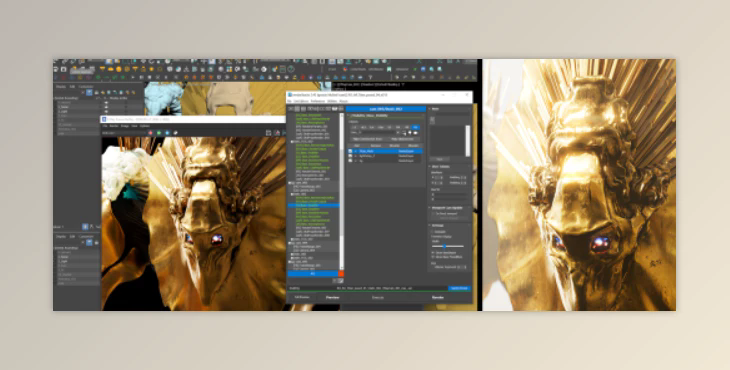Toggle checkbox of third modifier list row
730x370 pixels.
[x=351, y=161]
